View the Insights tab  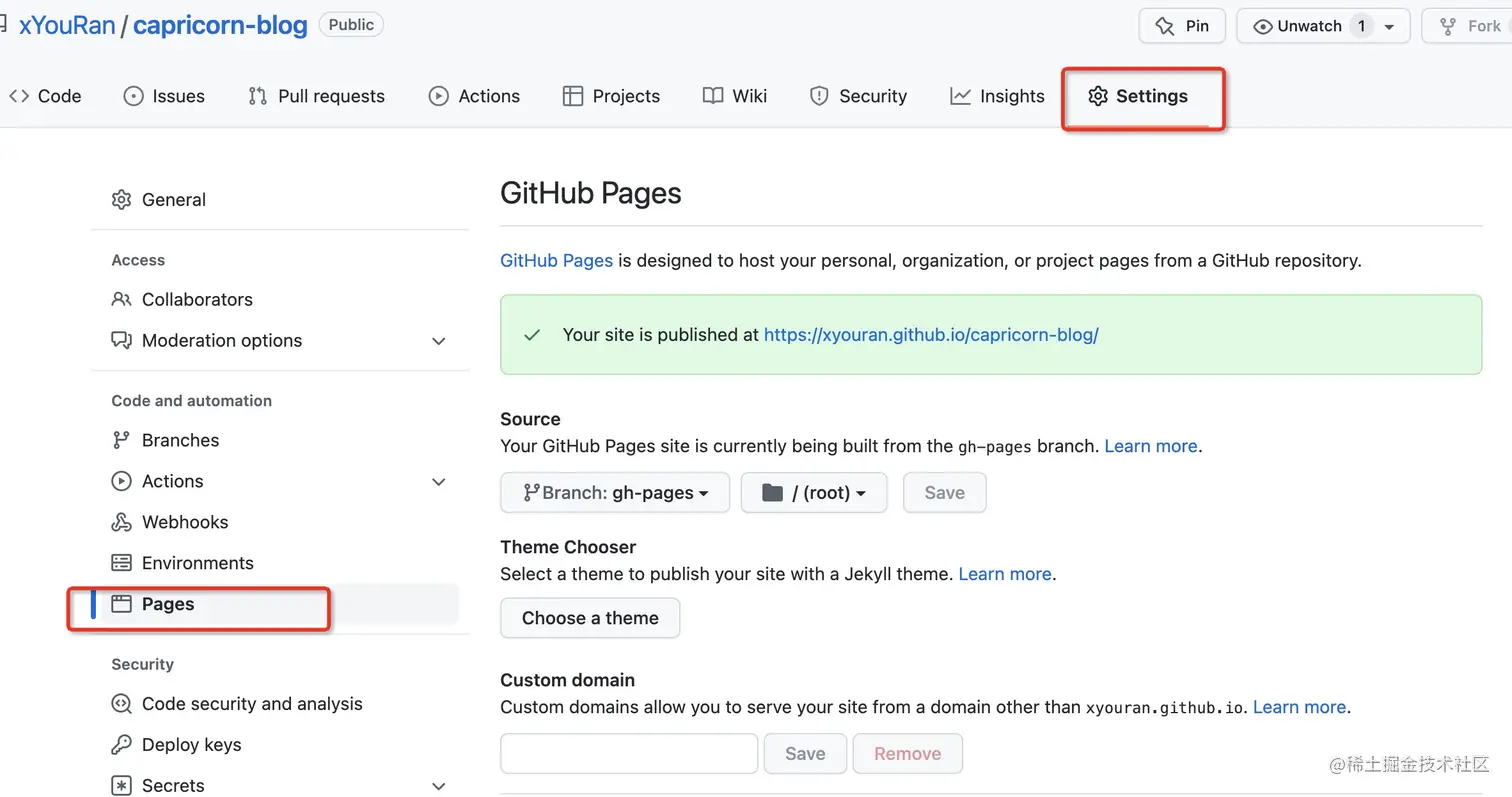[997, 96]
